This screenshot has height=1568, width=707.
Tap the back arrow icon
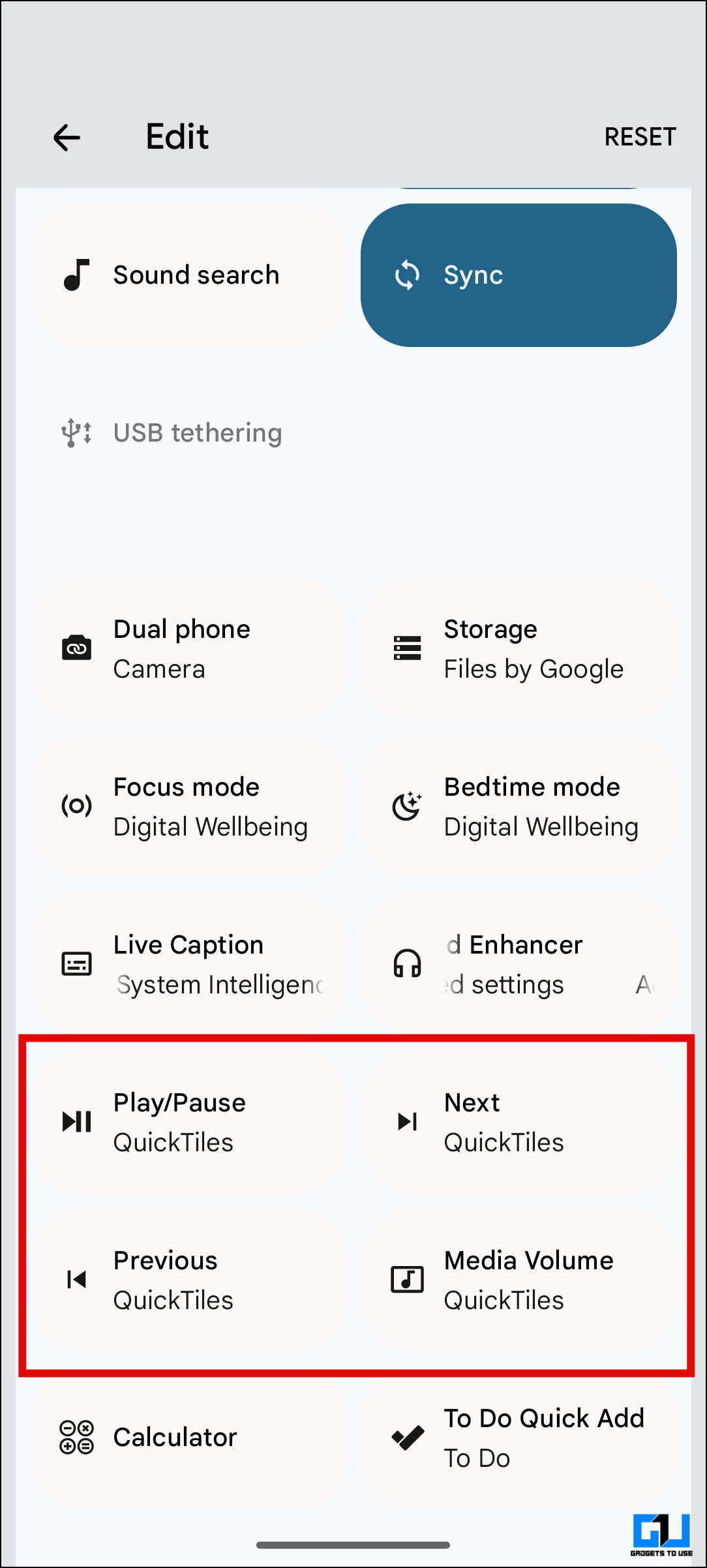pos(67,138)
